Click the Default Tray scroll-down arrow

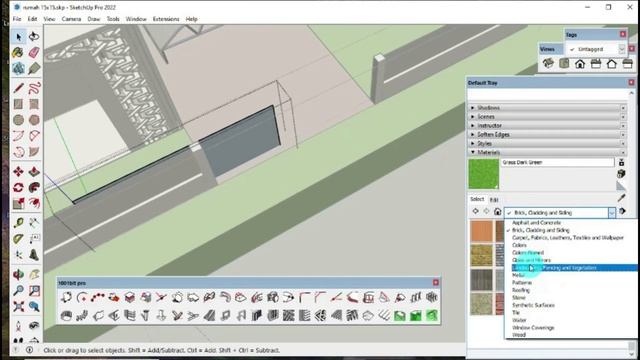click(x=632, y=354)
